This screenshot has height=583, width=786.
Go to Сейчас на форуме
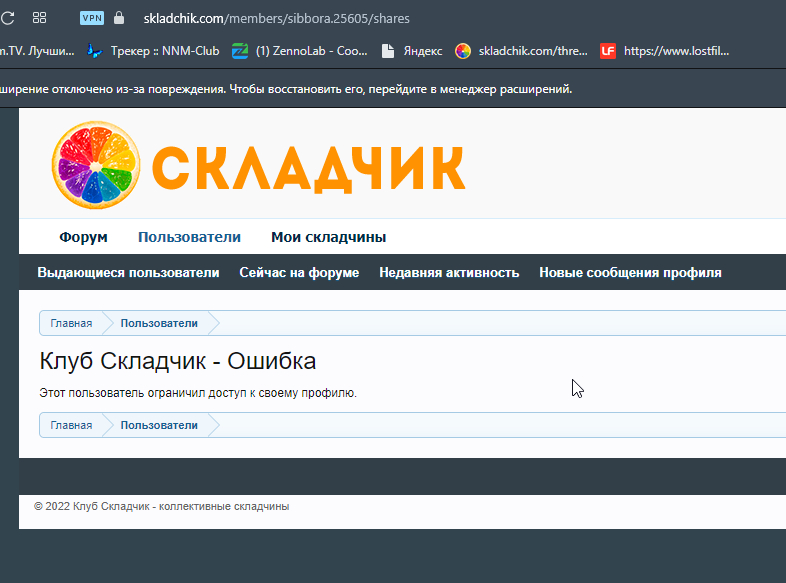click(299, 273)
